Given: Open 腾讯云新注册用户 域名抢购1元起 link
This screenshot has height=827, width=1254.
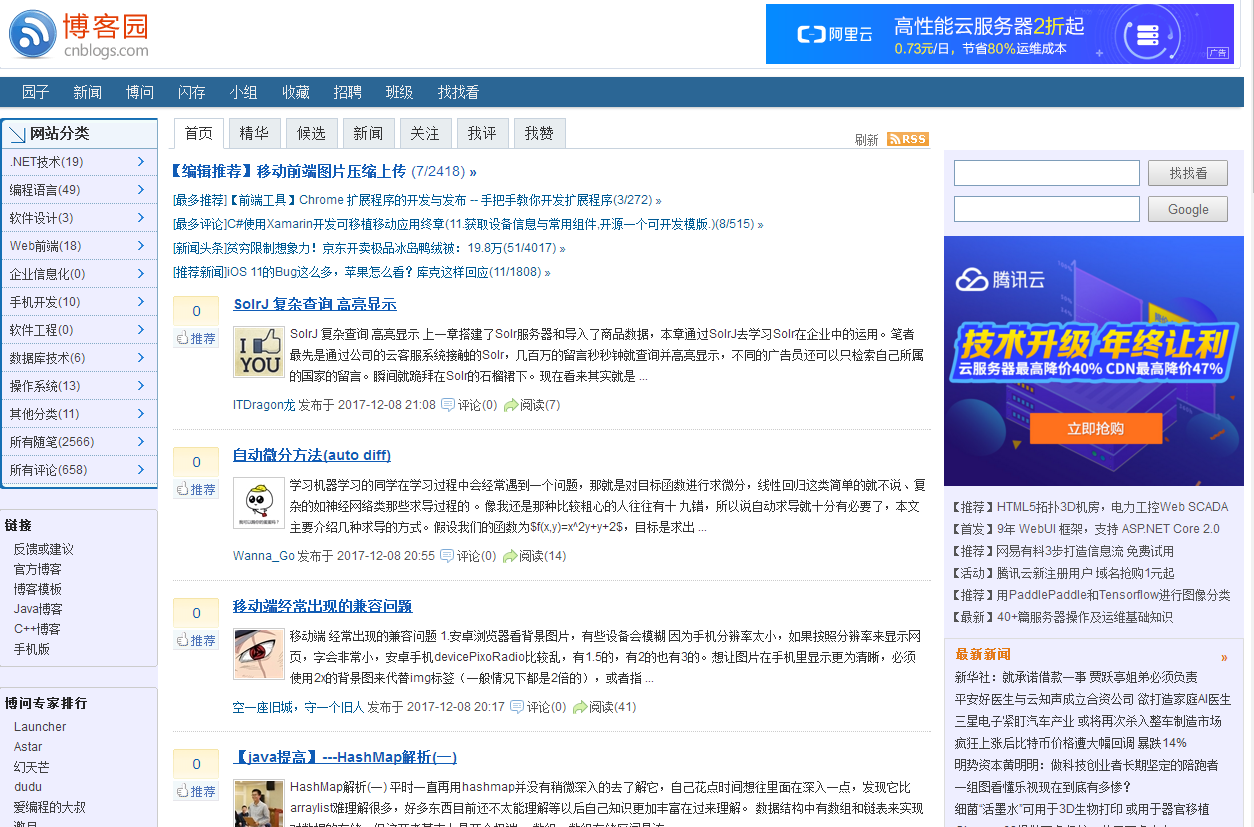Looking at the screenshot, I should coord(1086,573).
